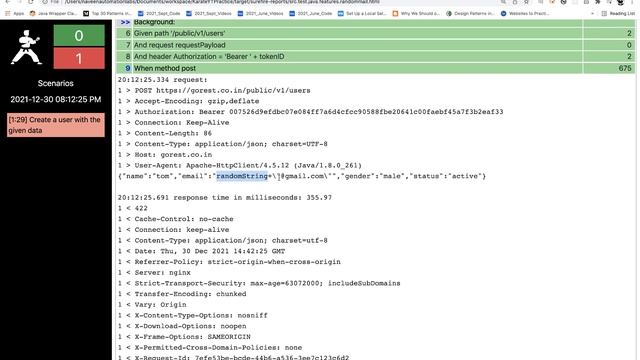The width and height of the screenshot is (640, 360).
Task: Open the 2021_Sept_Code bookmark
Action: 159,13
